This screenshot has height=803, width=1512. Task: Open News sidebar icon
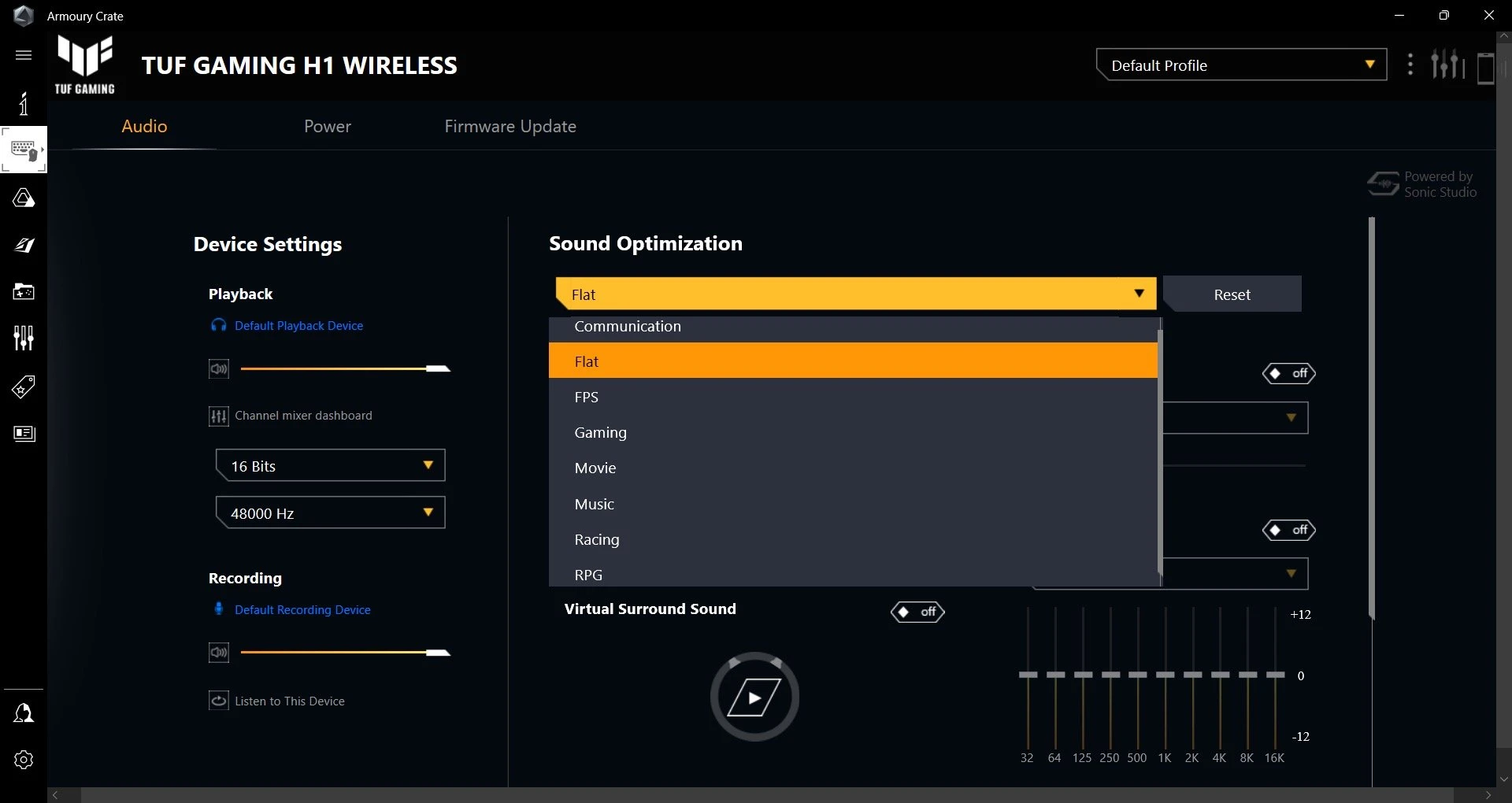24,434
